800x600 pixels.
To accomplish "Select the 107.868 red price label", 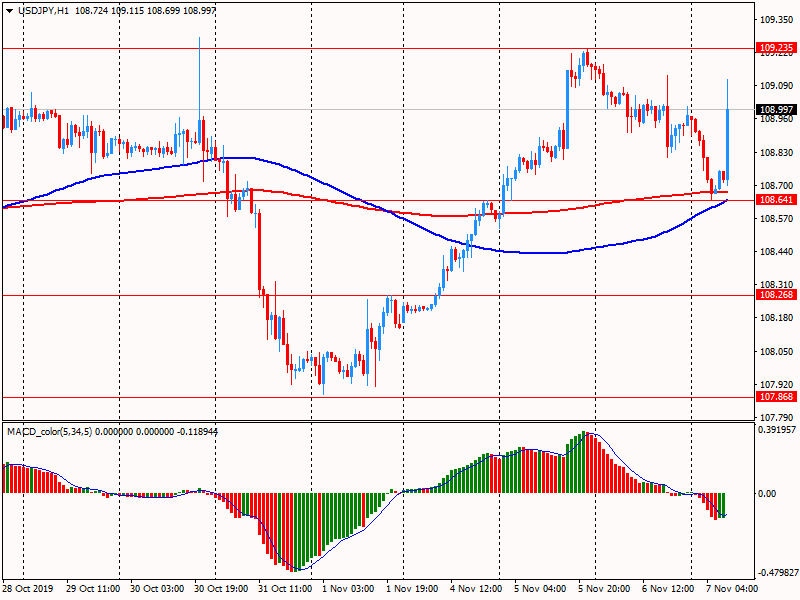I will [x=776, y=397].
